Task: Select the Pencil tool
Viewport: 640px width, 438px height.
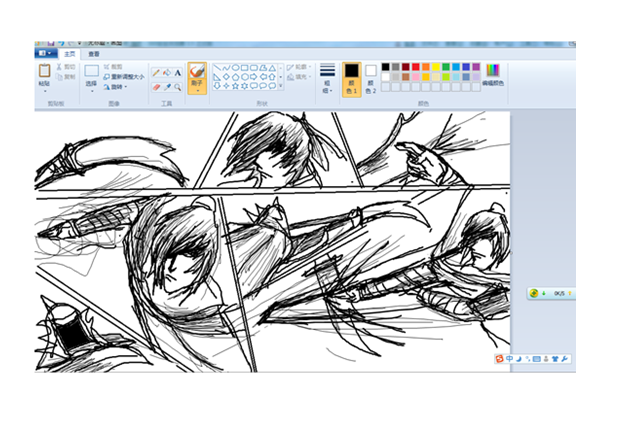Action: (156, 73)
